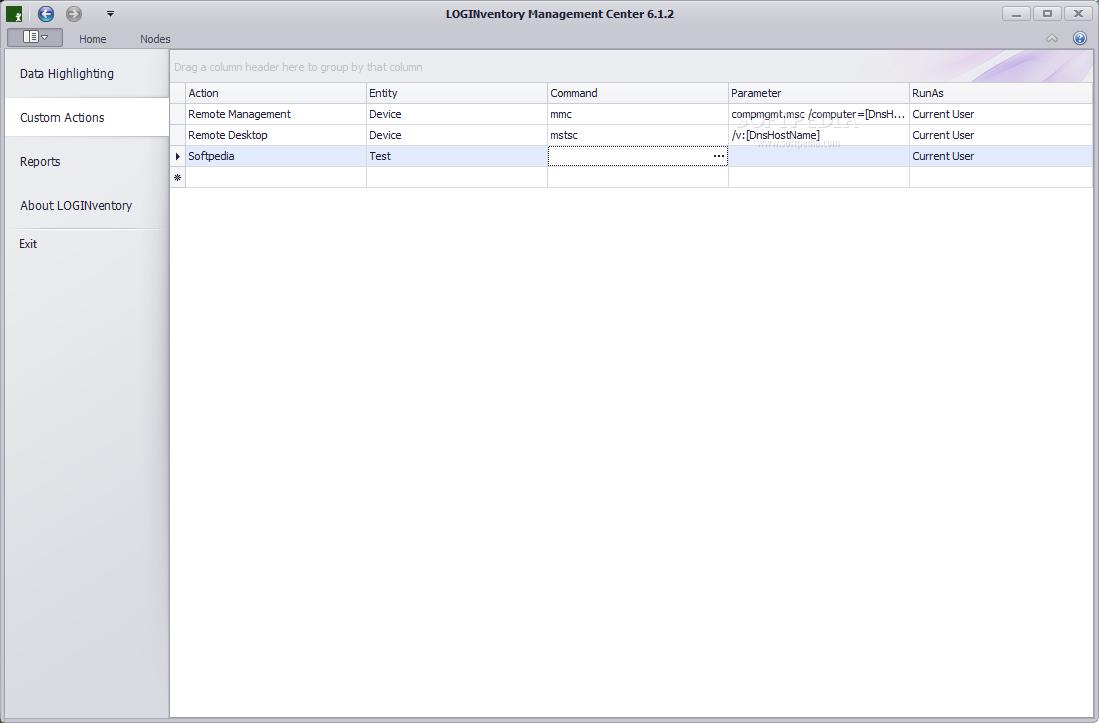Select the mstsc command cell
This screenshot has width=1099, height=723.
click(x=638, y=135)
